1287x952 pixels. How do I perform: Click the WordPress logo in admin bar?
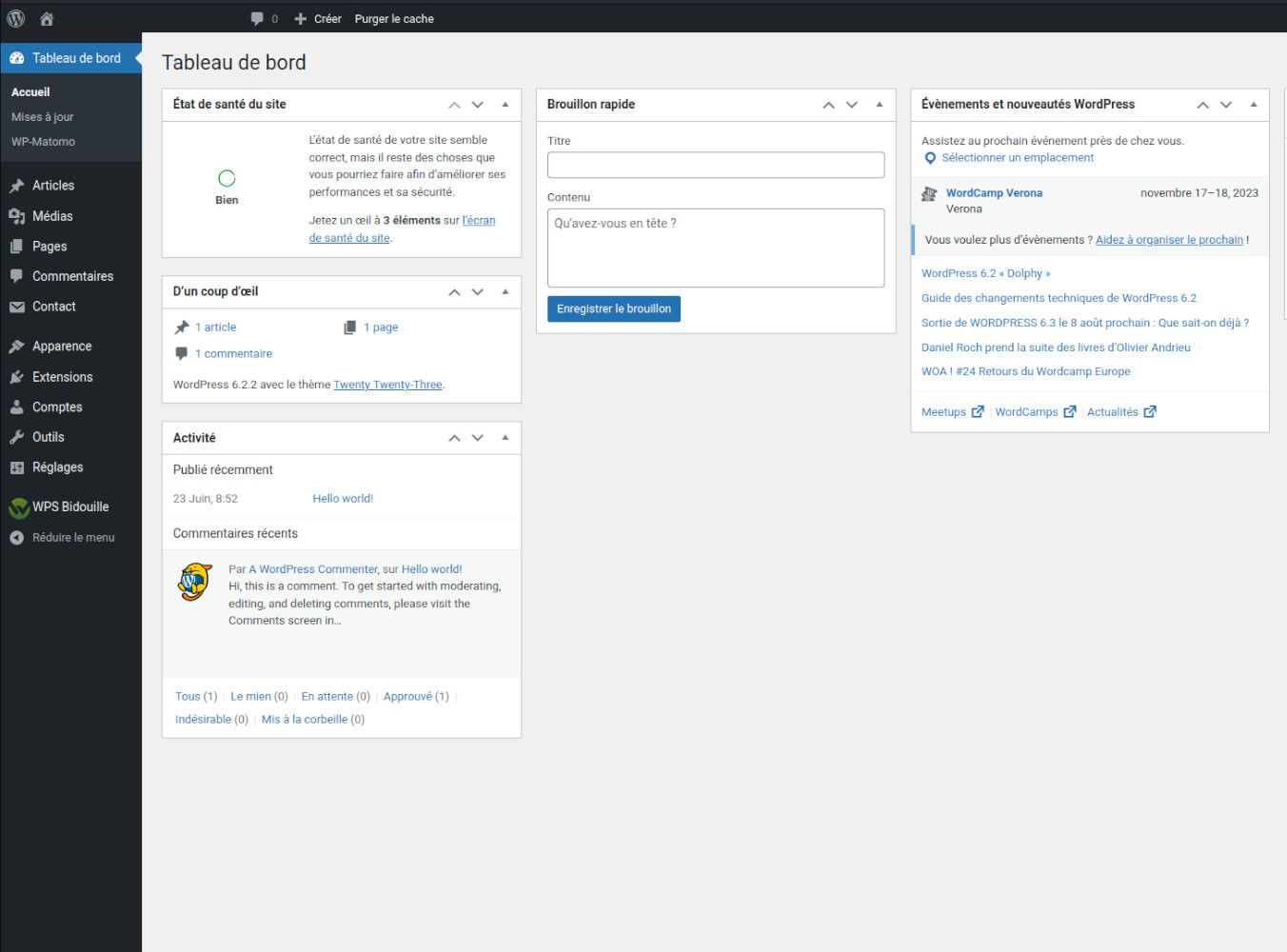click(x=16, y=18)
